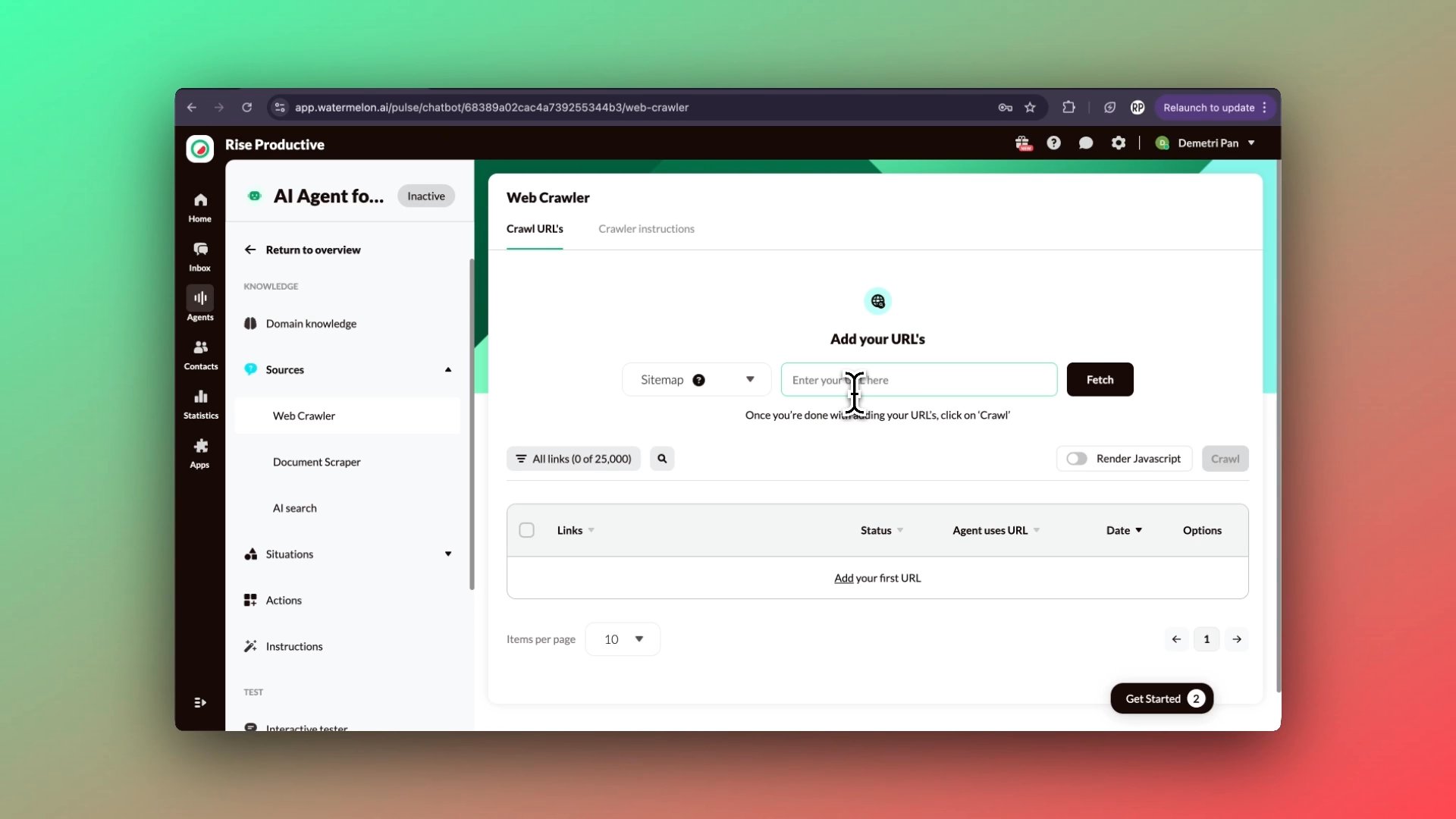Click the search links magnifier icon
Screen dimensions: 1456x819
(x=662, y=459)
